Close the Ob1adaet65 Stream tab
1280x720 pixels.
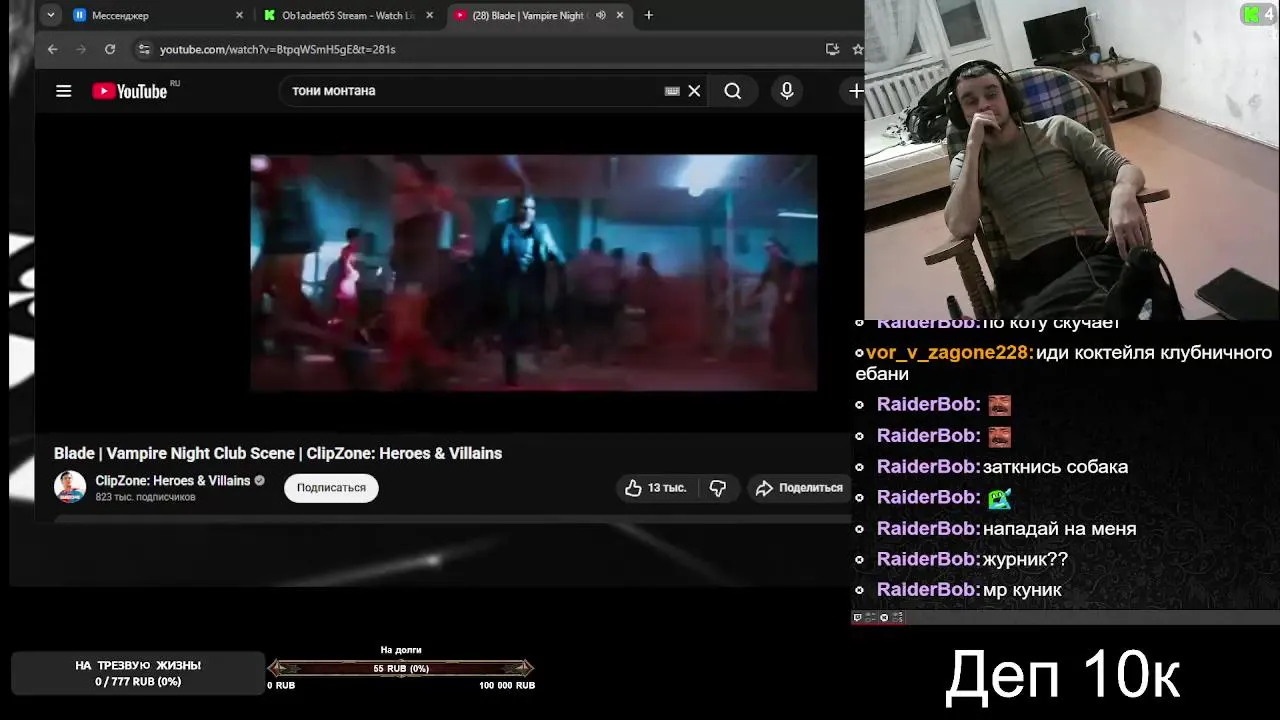point(430,15)
